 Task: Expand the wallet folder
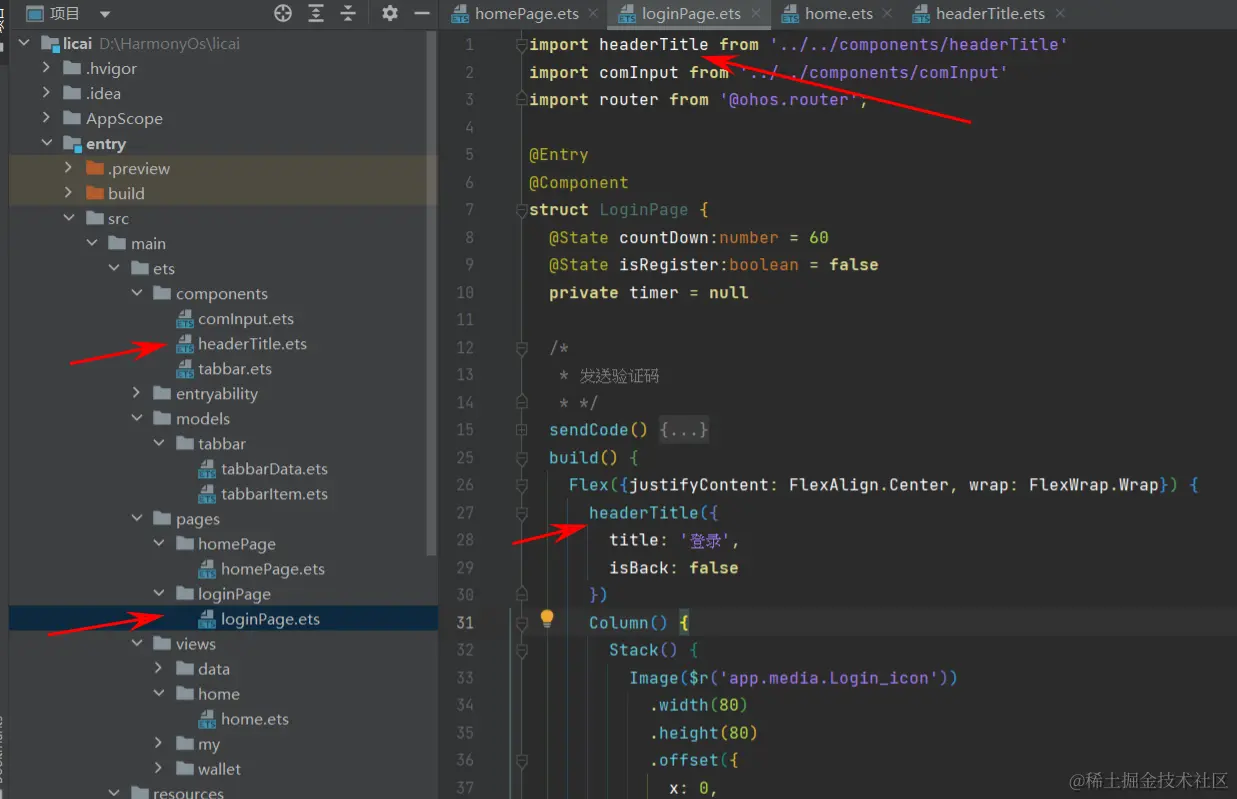pos(159,769)
